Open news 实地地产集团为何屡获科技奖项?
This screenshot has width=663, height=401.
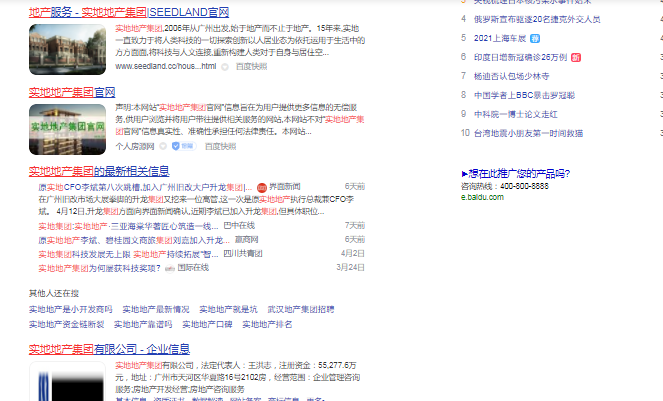[99, 268]
